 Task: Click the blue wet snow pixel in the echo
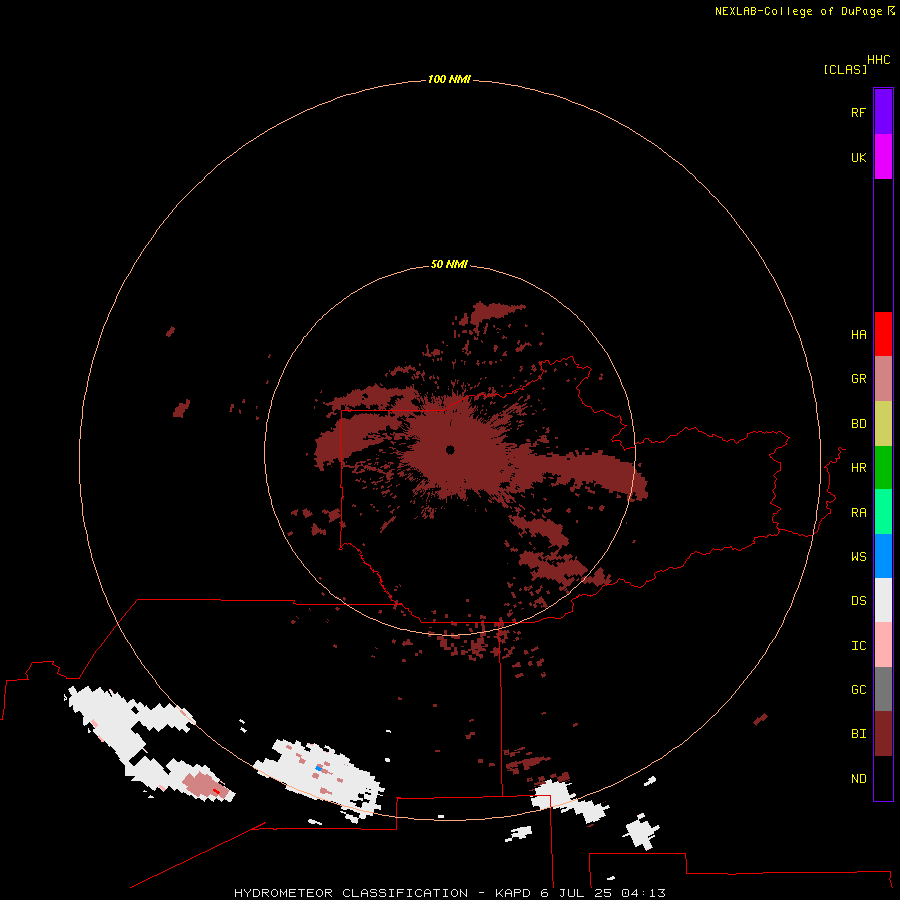(318, 767)
